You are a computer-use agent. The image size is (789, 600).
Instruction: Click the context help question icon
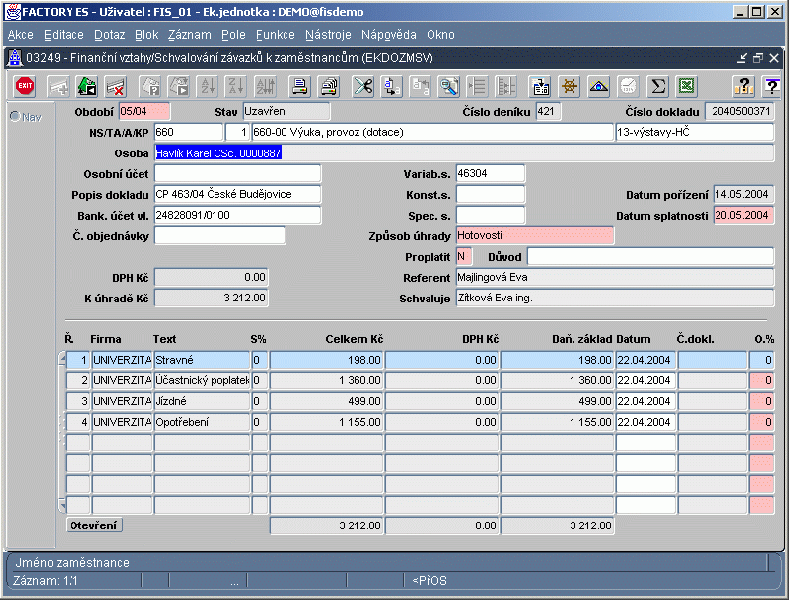tap(771, 86)
